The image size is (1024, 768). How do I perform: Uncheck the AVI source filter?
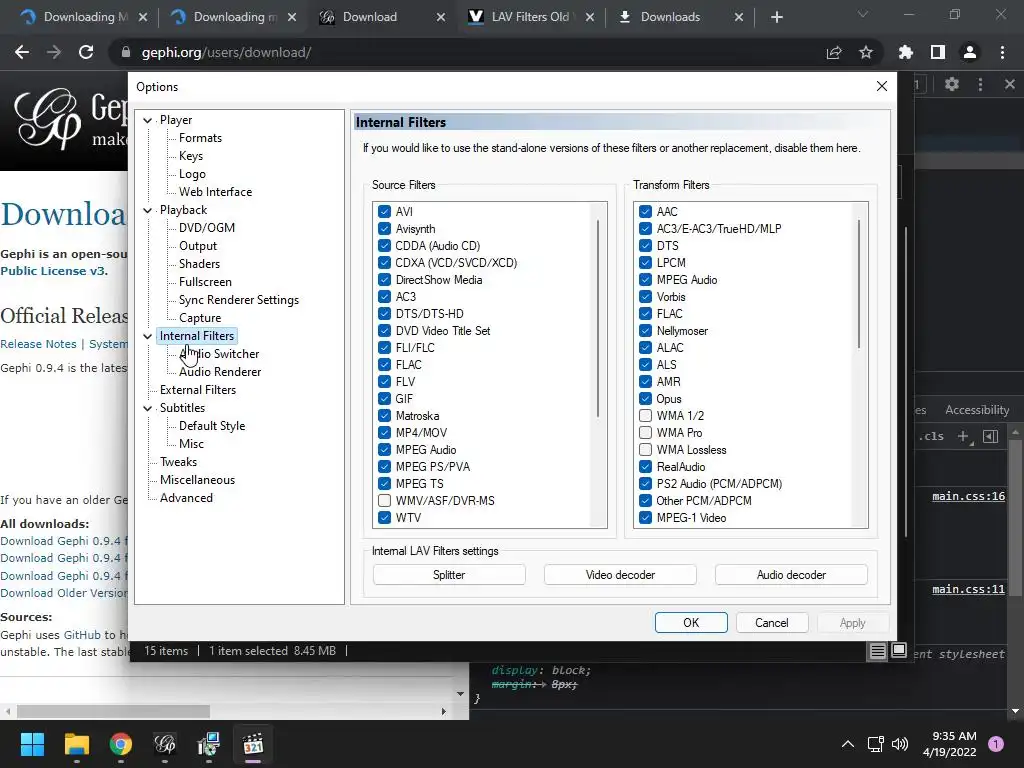coord(384,212)
